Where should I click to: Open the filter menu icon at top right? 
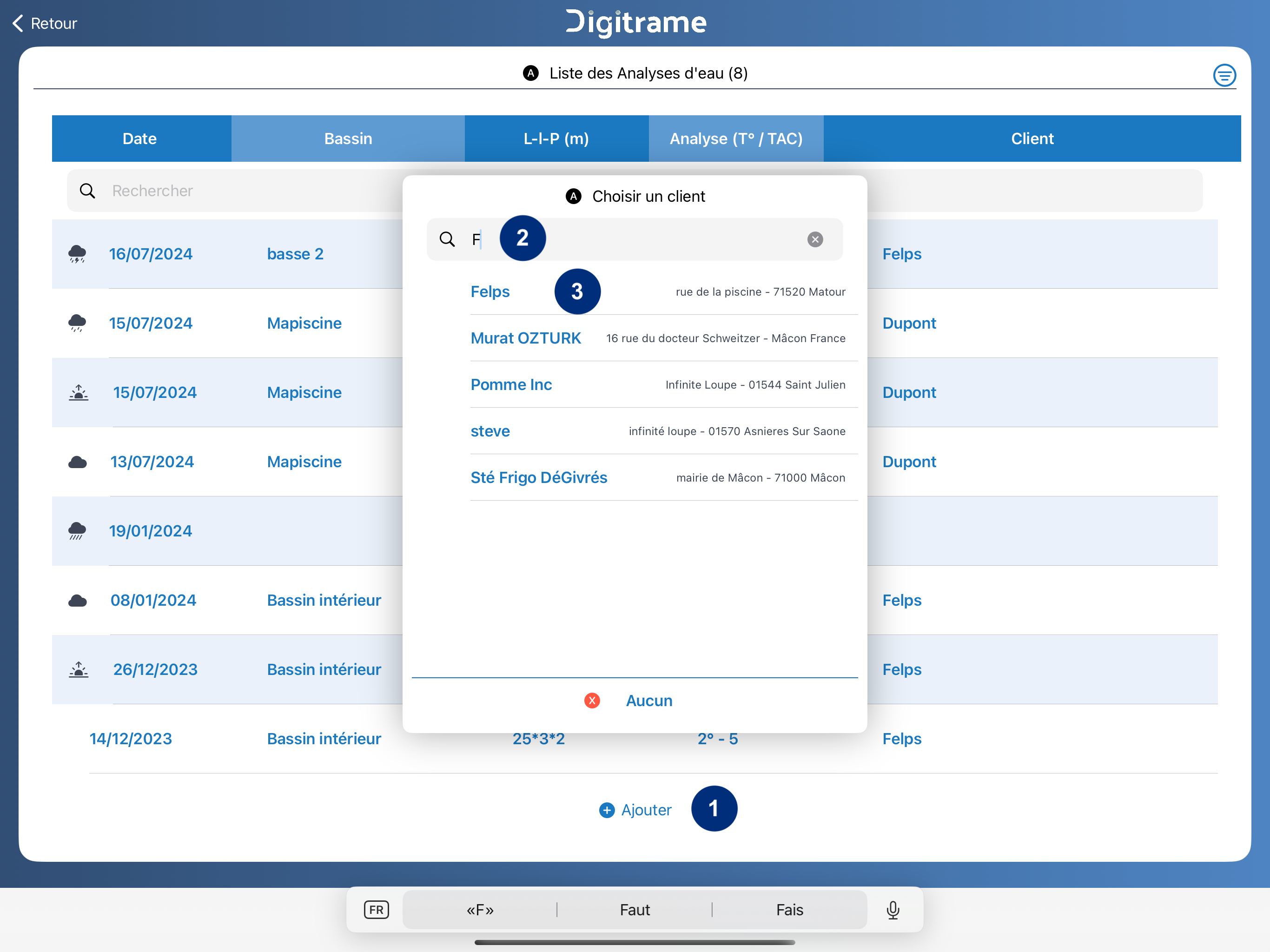[1224, 75]
